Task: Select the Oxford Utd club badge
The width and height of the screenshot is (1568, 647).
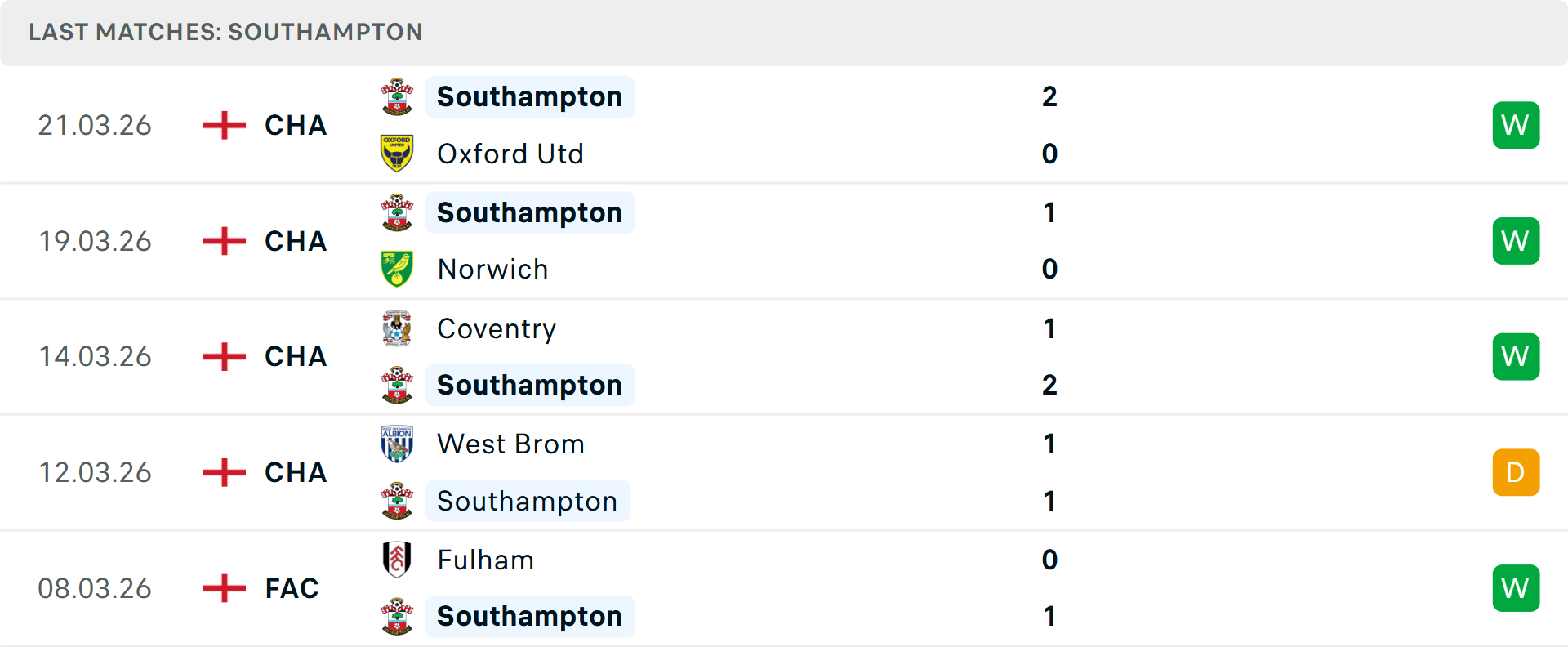Action: 398,153
